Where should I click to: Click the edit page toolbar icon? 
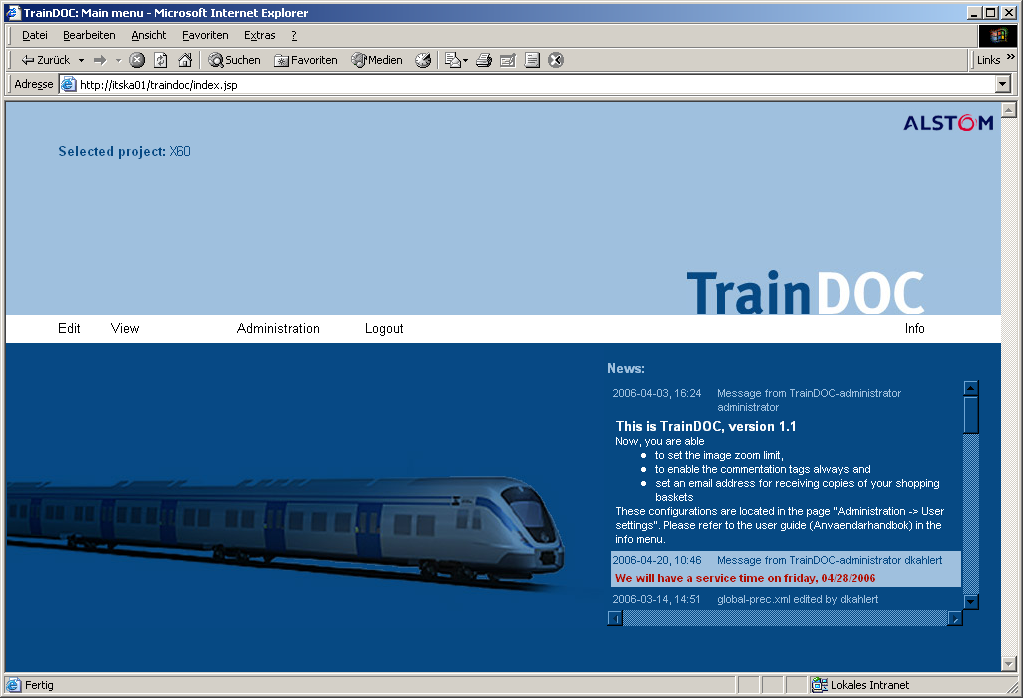[x=508, y=60]
